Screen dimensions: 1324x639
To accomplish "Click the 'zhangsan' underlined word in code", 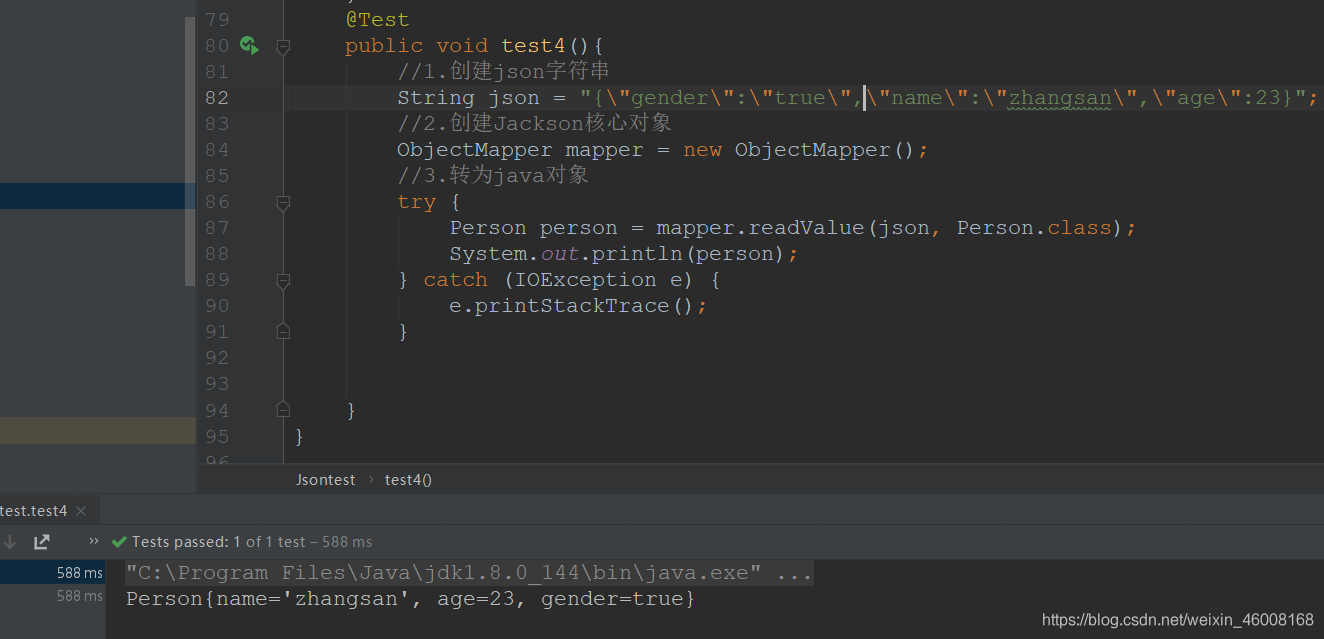I will 1060,97.
